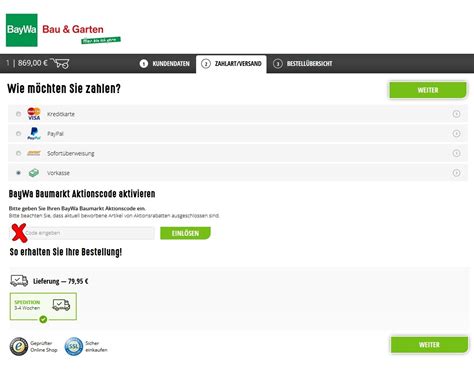Click the Kreditkarte label text
Image resolution: width=474 pixels, height=372 pixels.
click(61, 114)
